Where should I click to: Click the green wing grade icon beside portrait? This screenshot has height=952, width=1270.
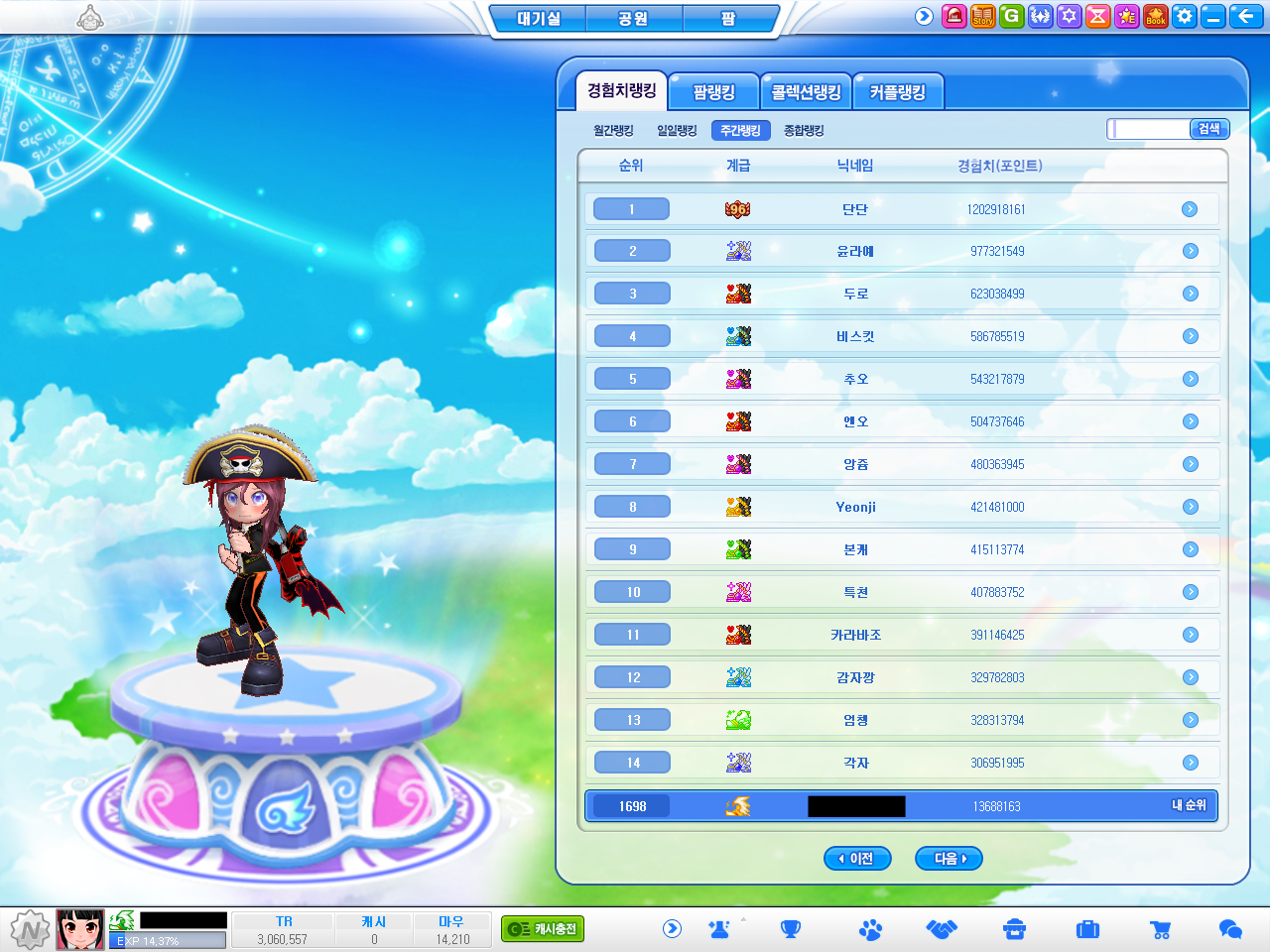tap(122, 920)
